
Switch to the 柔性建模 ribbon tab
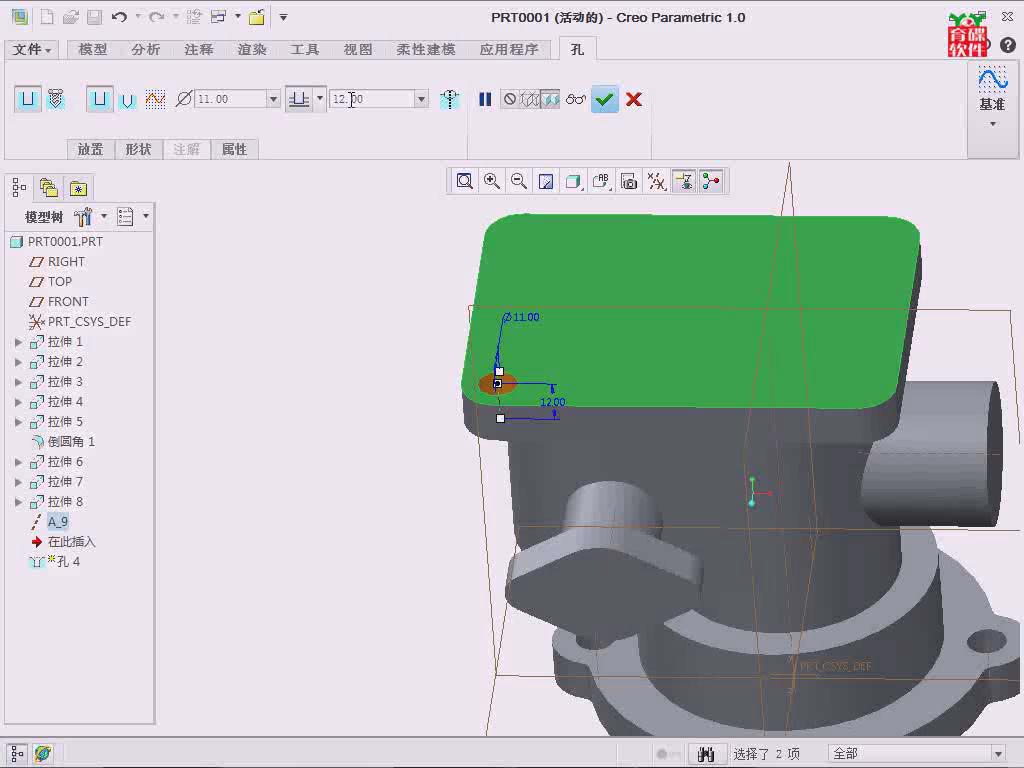426,50
